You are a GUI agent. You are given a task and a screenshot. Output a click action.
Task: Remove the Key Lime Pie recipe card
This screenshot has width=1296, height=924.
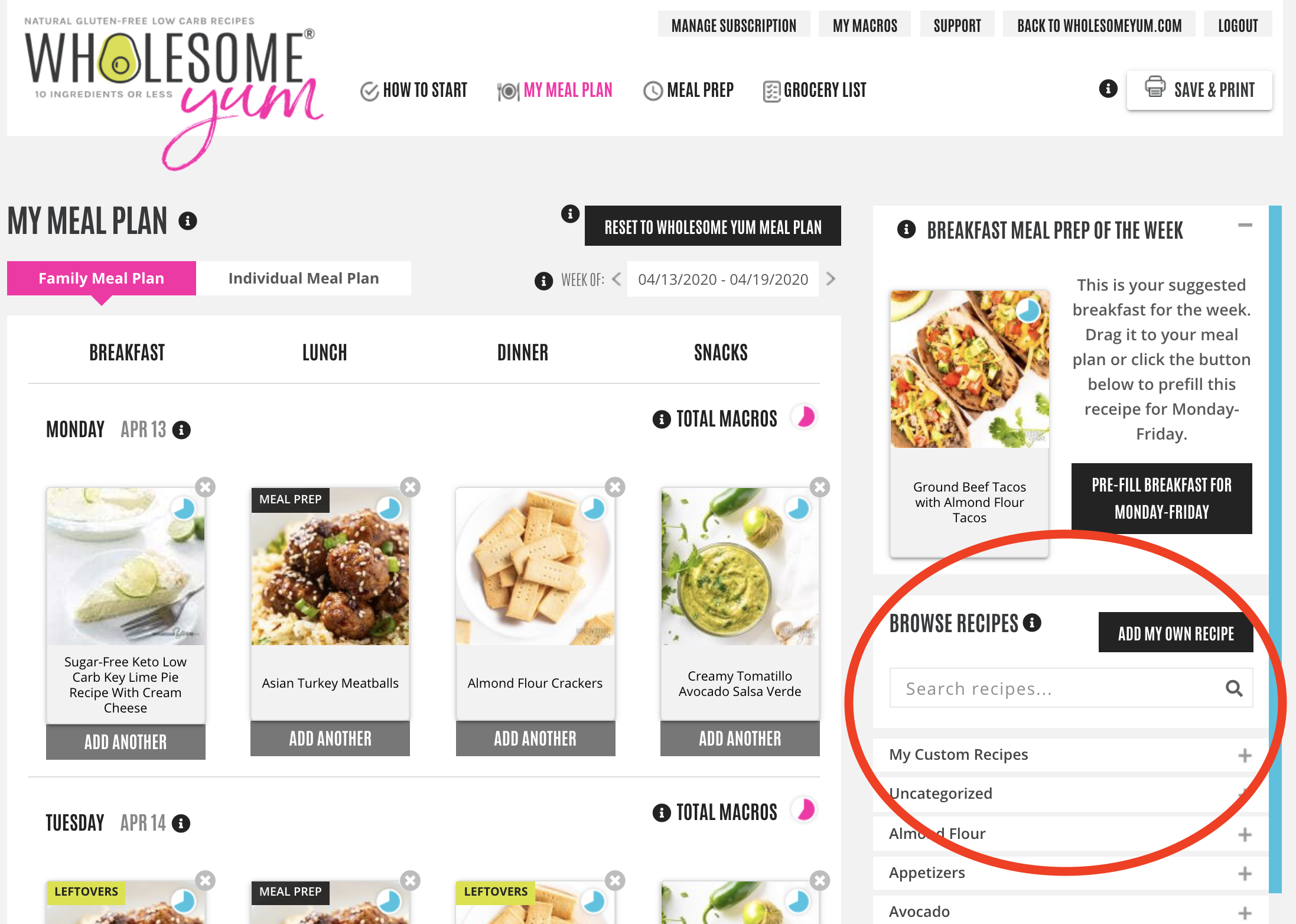pos(206,487)
